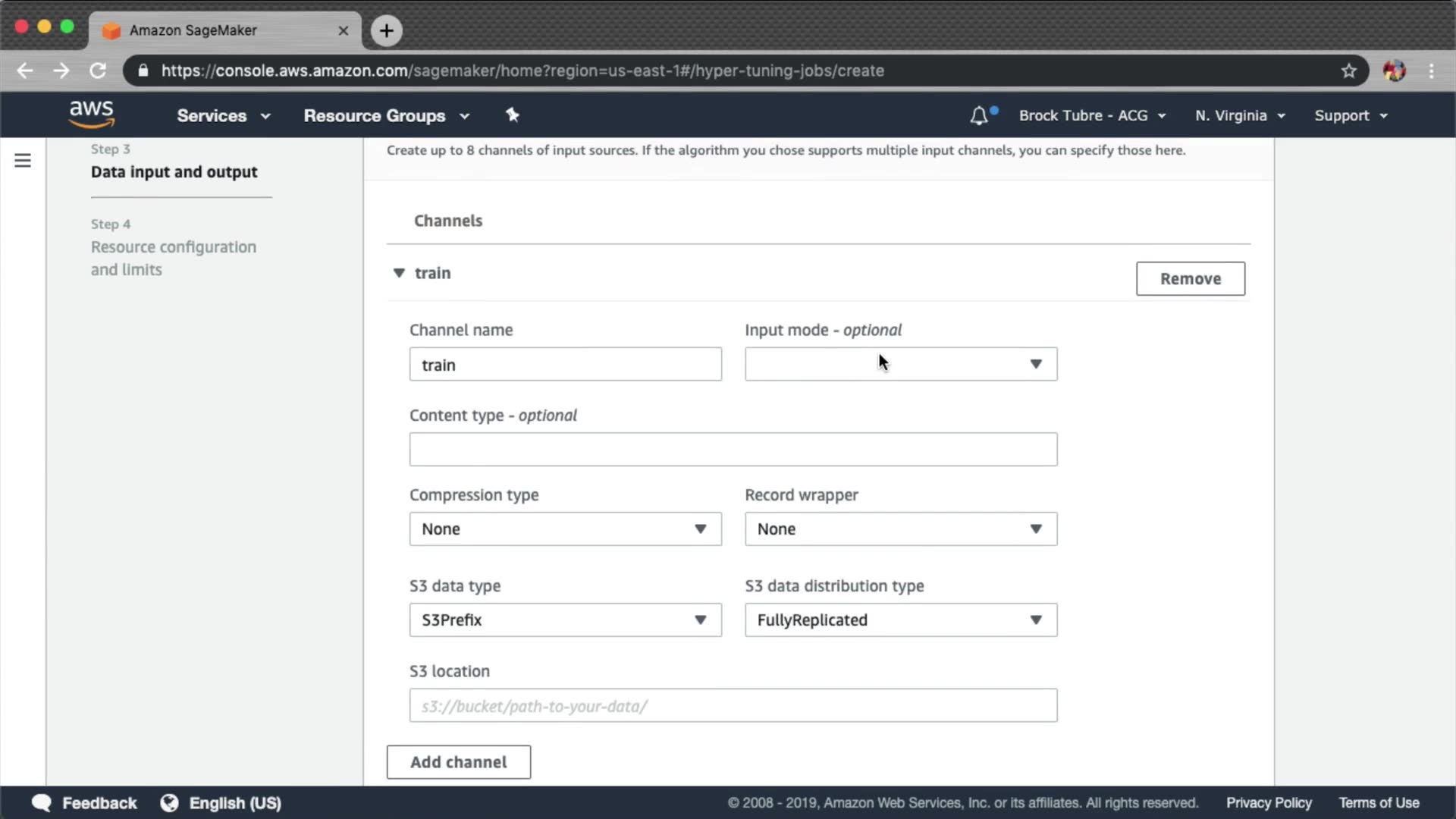1456x819 pixels.
Task: Open the Services menu
Action: [223, 116]
